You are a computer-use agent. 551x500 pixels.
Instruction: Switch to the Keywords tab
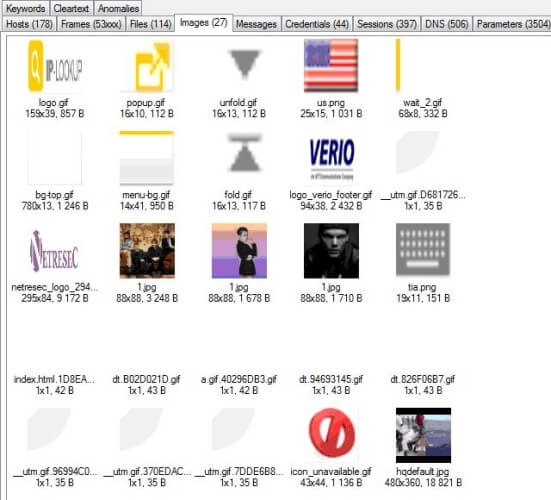click(26, 8)
